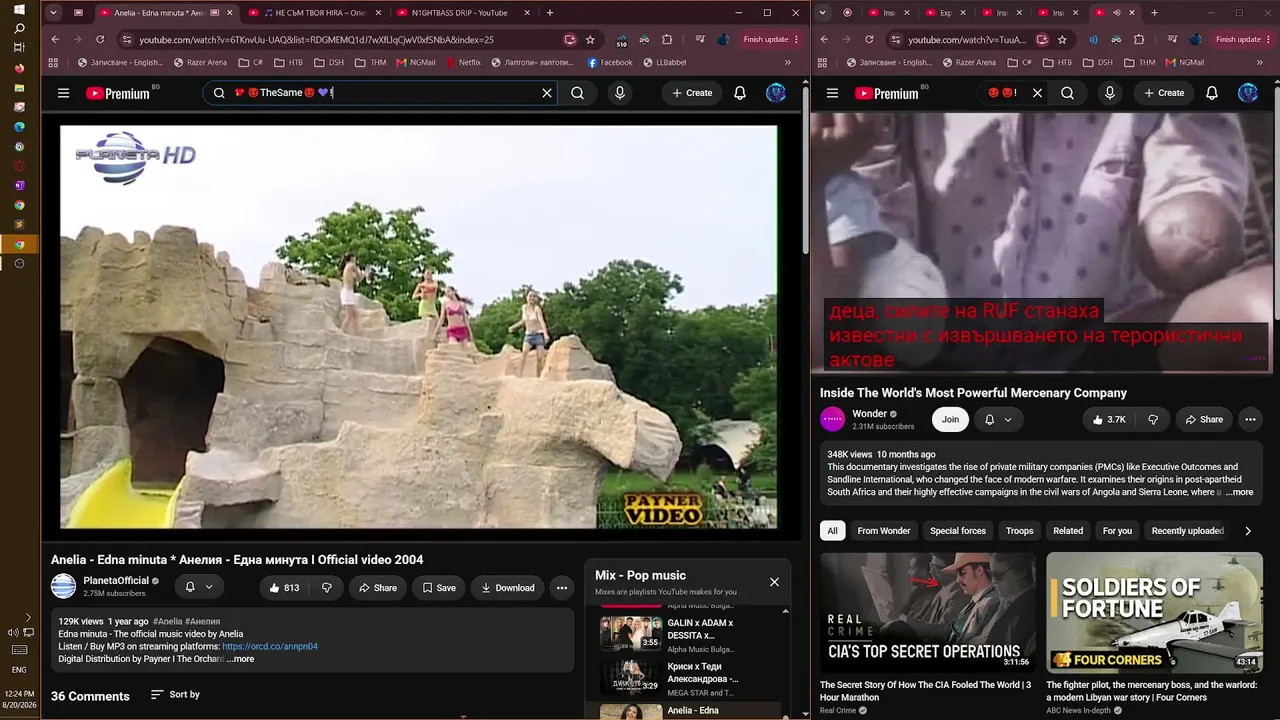
Task: Switch to the Exp tab in right browser
Action: pos(943,13)
